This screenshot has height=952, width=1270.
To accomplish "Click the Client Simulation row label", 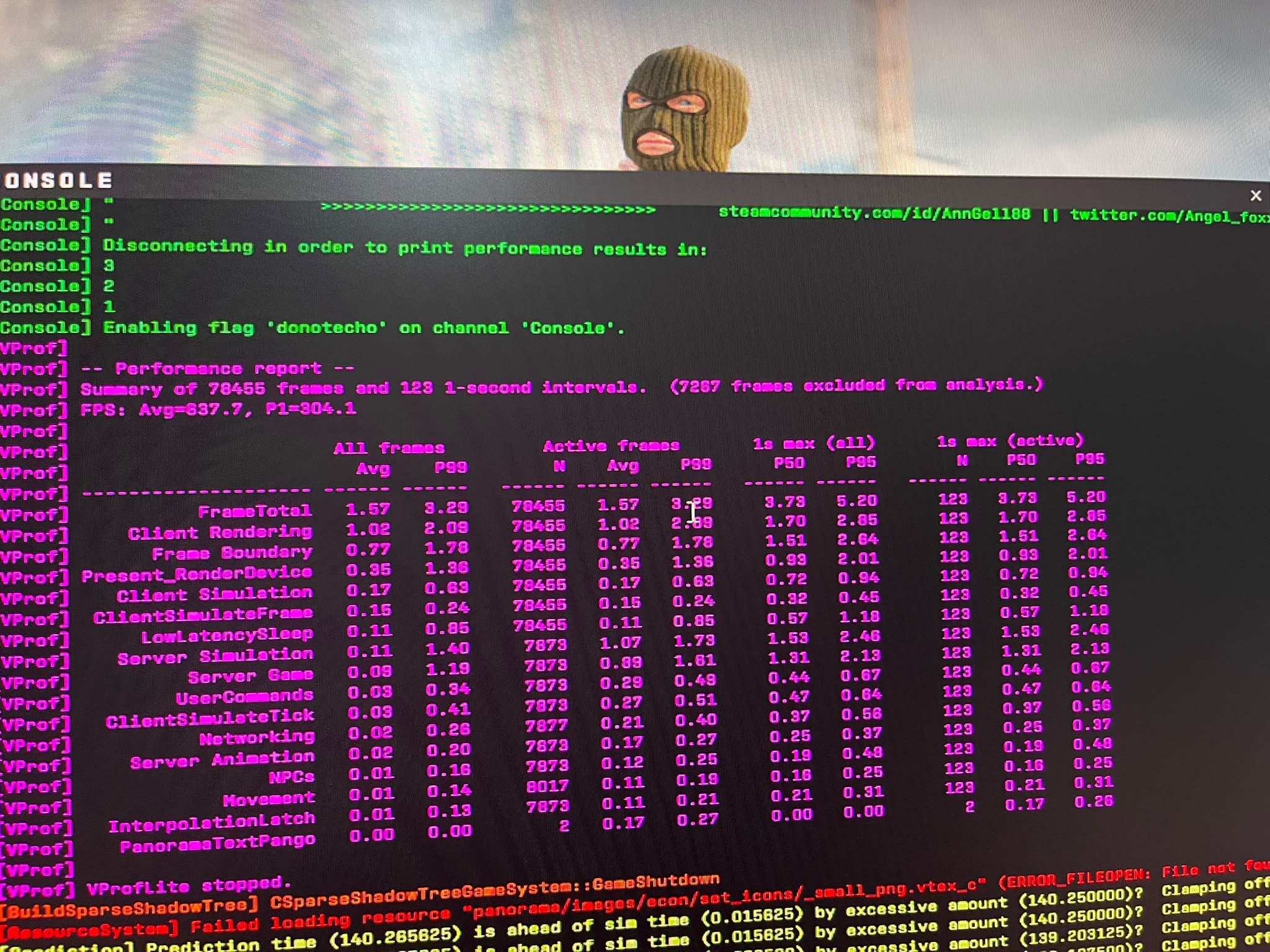I will pyautogui.click(x=215, y=594).
